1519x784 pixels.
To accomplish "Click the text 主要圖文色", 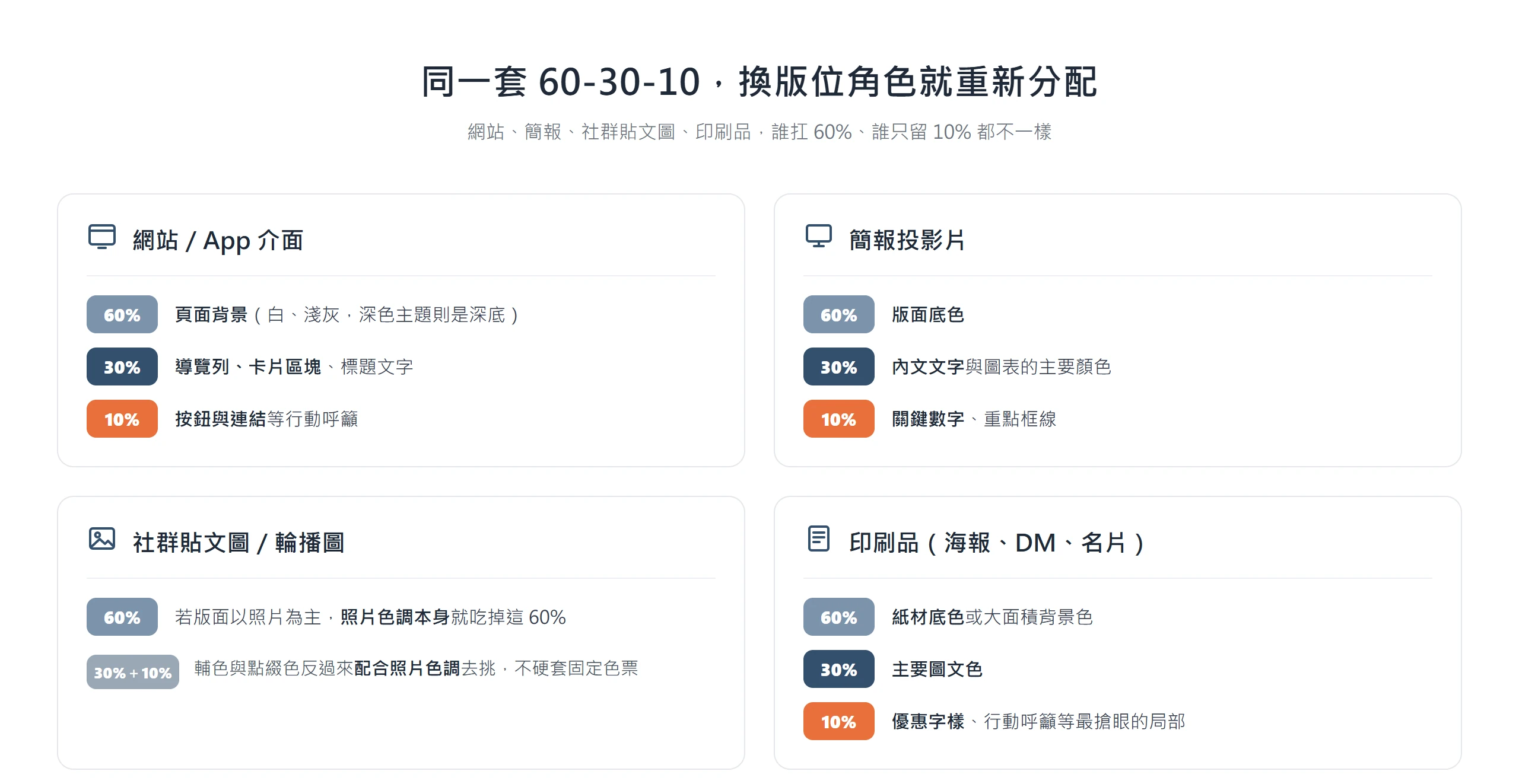I will [x=937, y=669].
